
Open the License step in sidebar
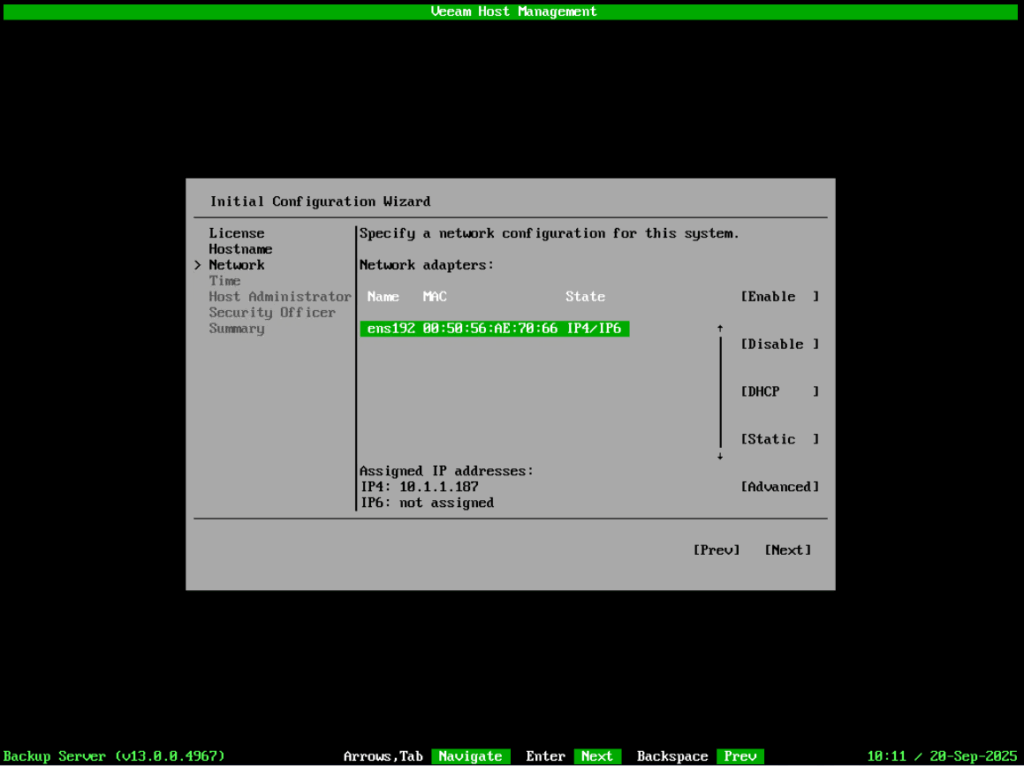point(236,233)
